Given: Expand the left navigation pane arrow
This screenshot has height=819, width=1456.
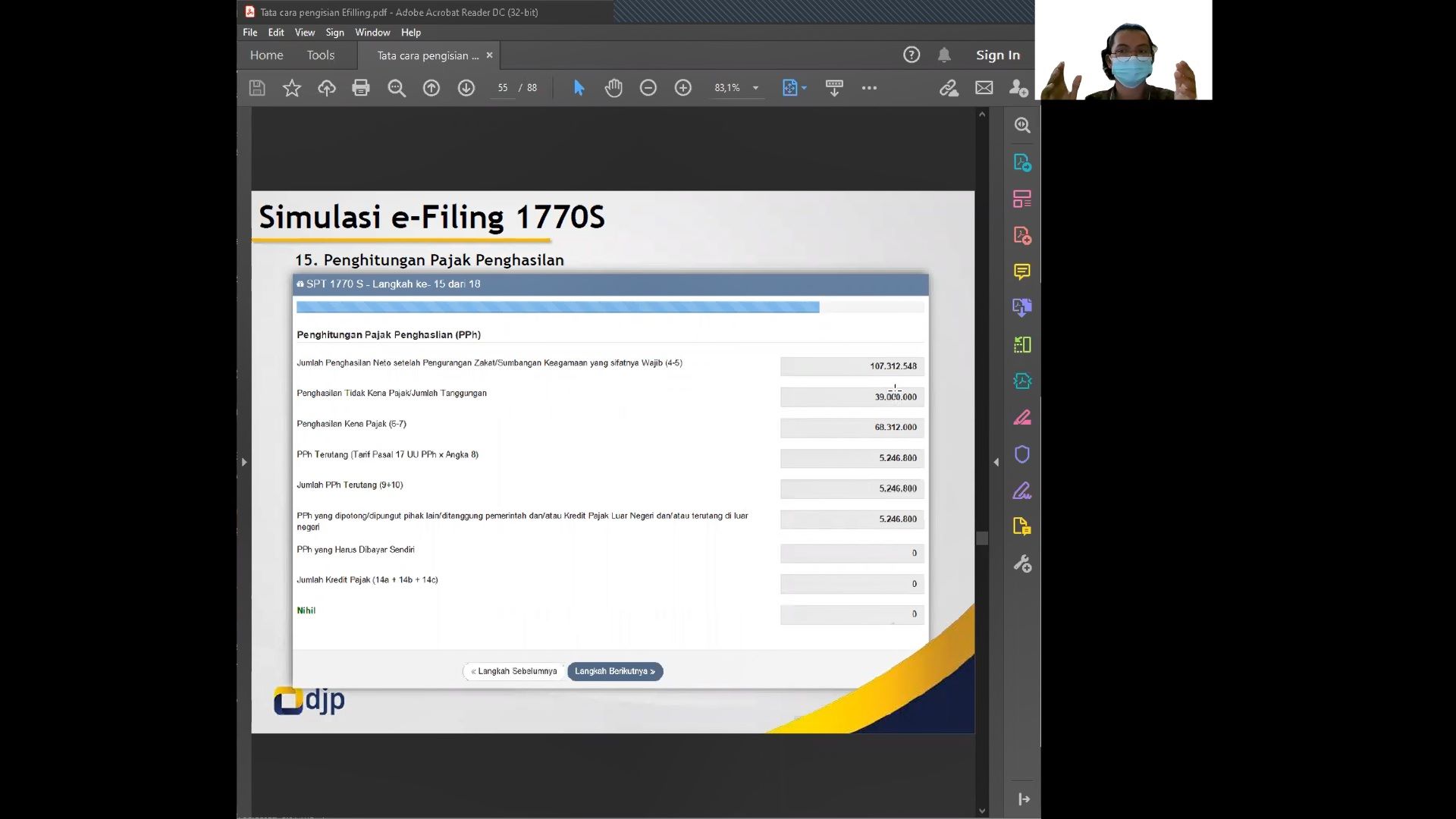Looking at the screenshot, I should [x=243, y=462].
